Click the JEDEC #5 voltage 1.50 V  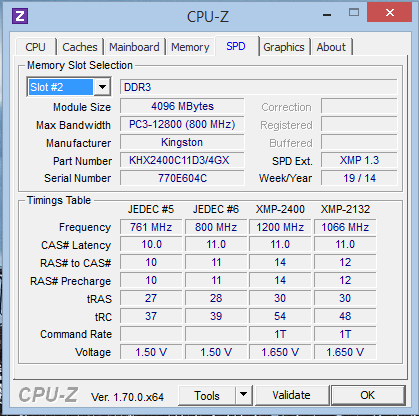click(151, 352)
